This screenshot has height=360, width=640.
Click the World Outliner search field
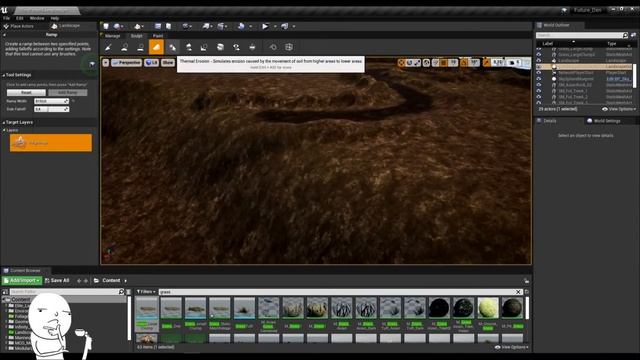pyautogui.click(x=582, y=36)
